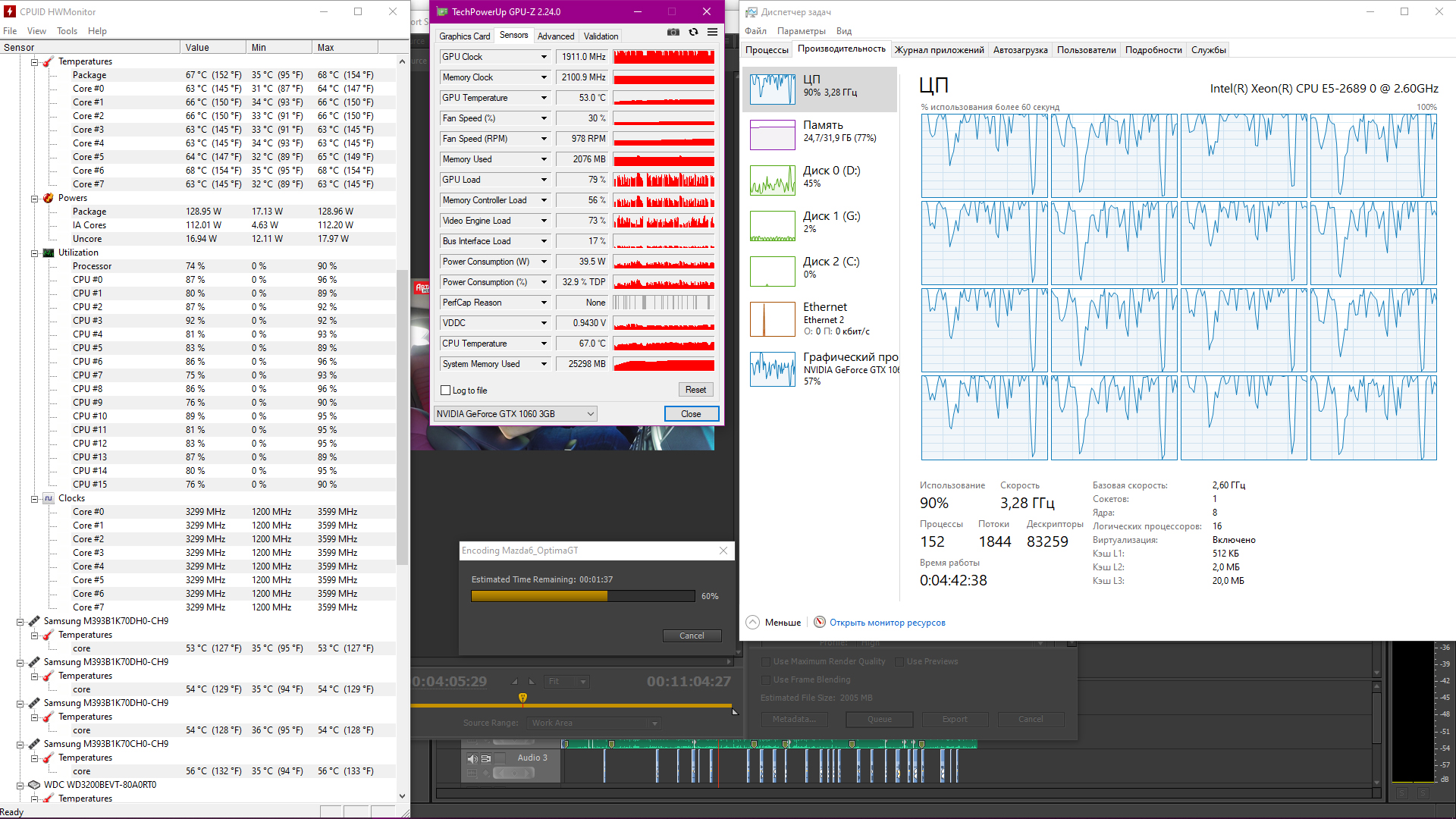Viewport: 1456px width, 819px height.
Task: Open the GPU Temperature sensor dropdown
Action: tap(544, 98)
